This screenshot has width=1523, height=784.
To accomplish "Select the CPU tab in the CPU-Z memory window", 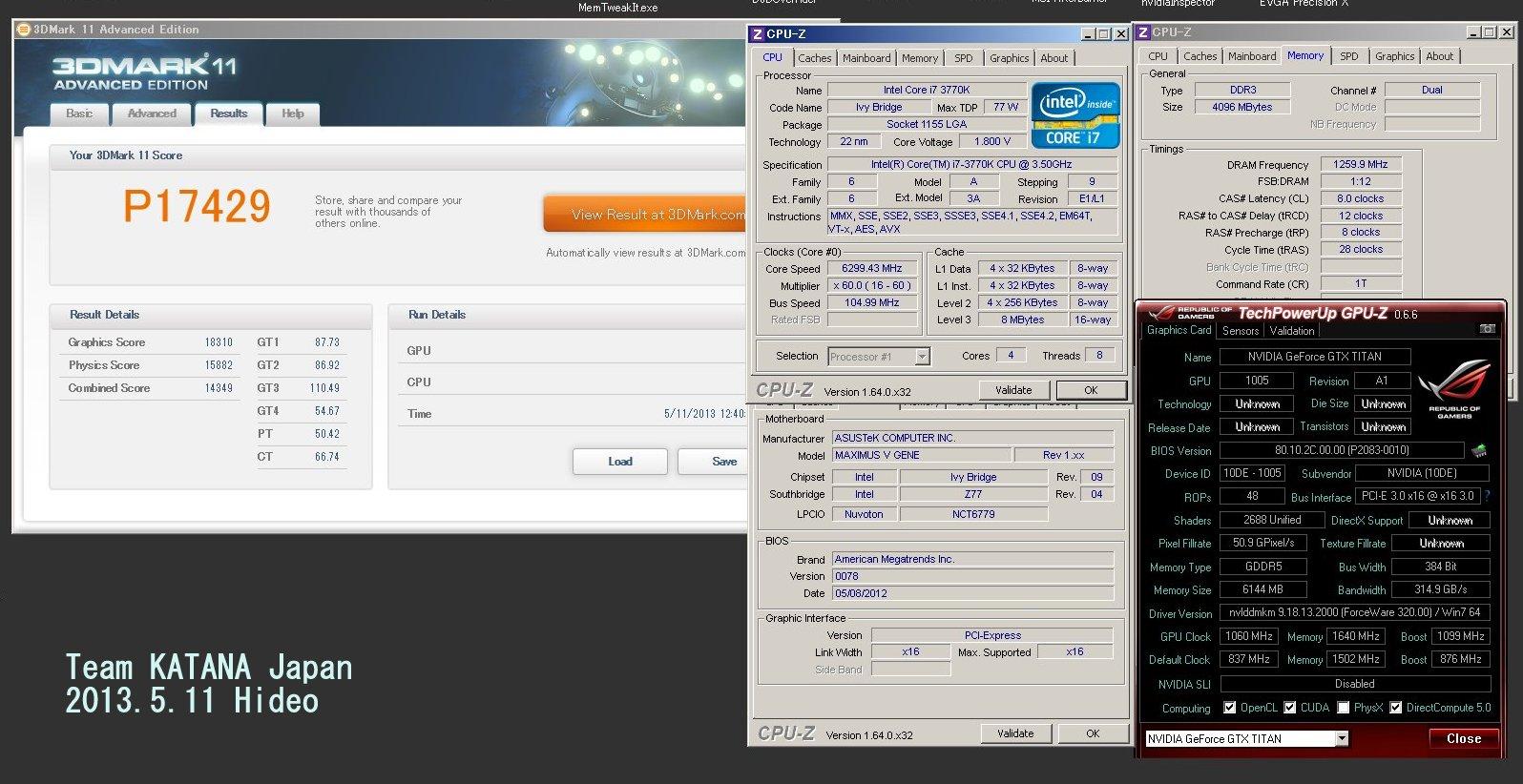I will tap(1158, 56).
